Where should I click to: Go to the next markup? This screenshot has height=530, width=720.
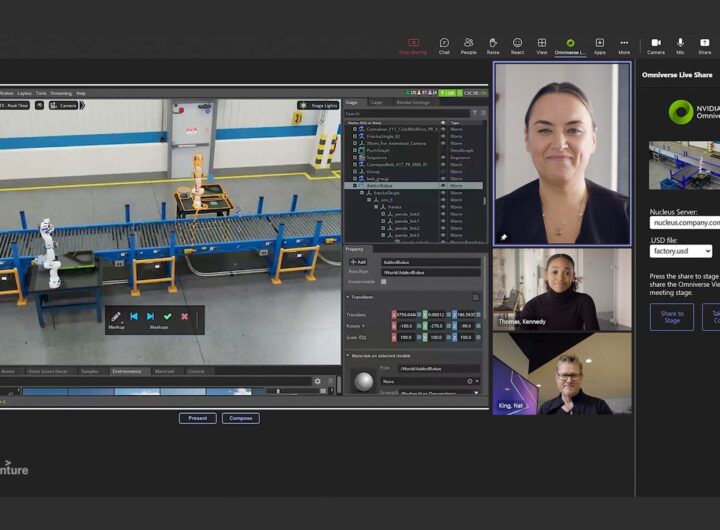point(150,316)
